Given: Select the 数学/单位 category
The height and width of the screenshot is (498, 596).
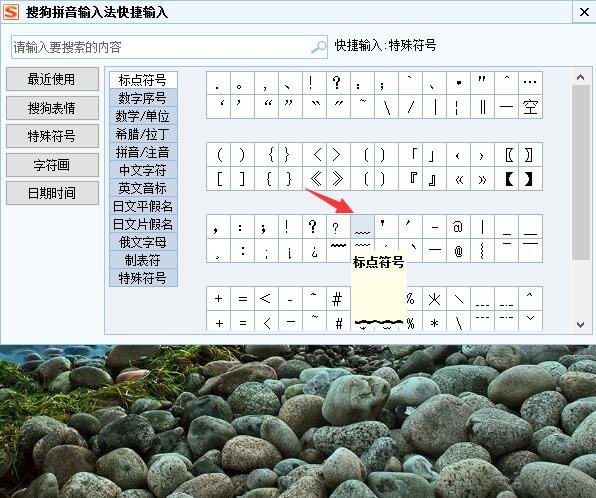Looking at the screenshot, I should tap(143, 116).
